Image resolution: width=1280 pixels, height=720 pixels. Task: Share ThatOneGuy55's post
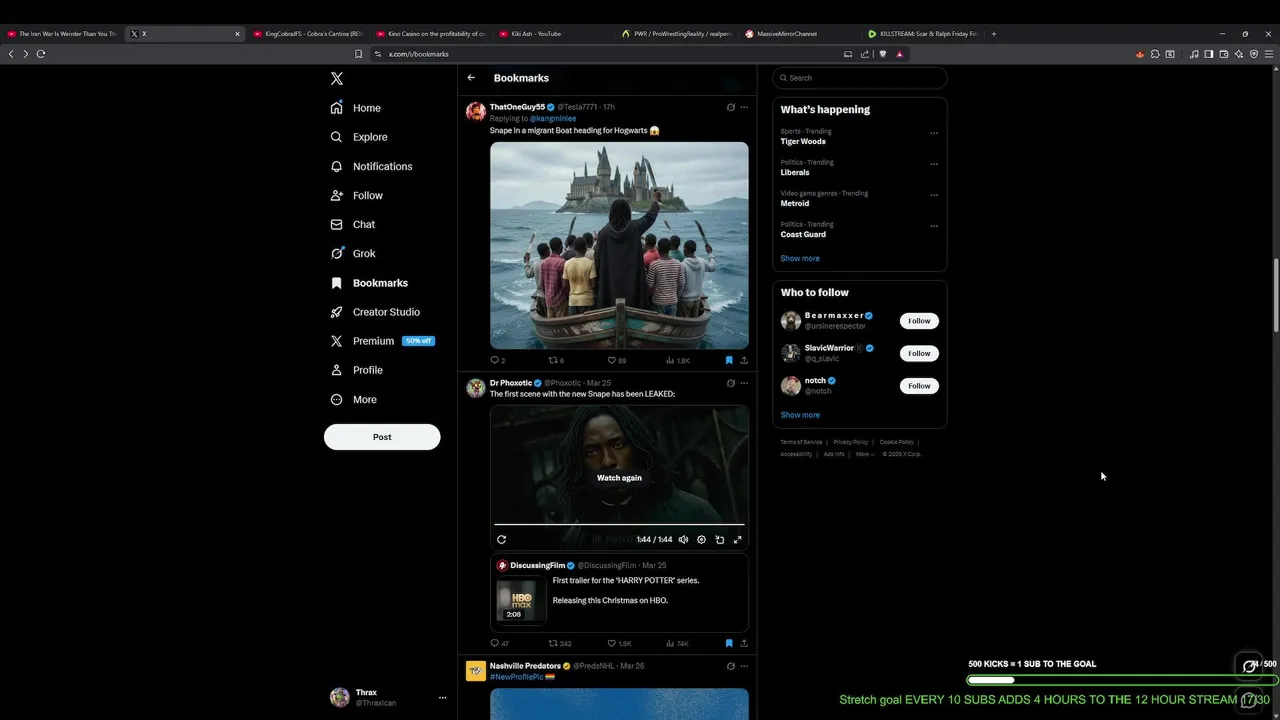[x=744, y=360]
